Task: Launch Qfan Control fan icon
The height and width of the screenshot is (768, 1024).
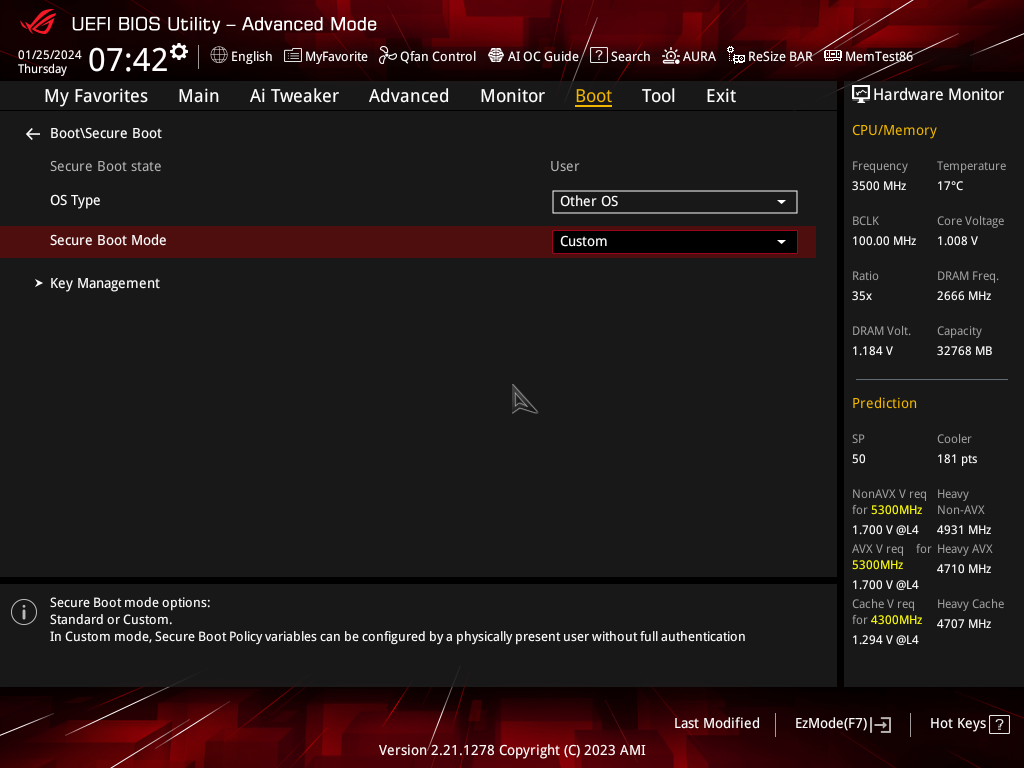Action: (388, 57)
